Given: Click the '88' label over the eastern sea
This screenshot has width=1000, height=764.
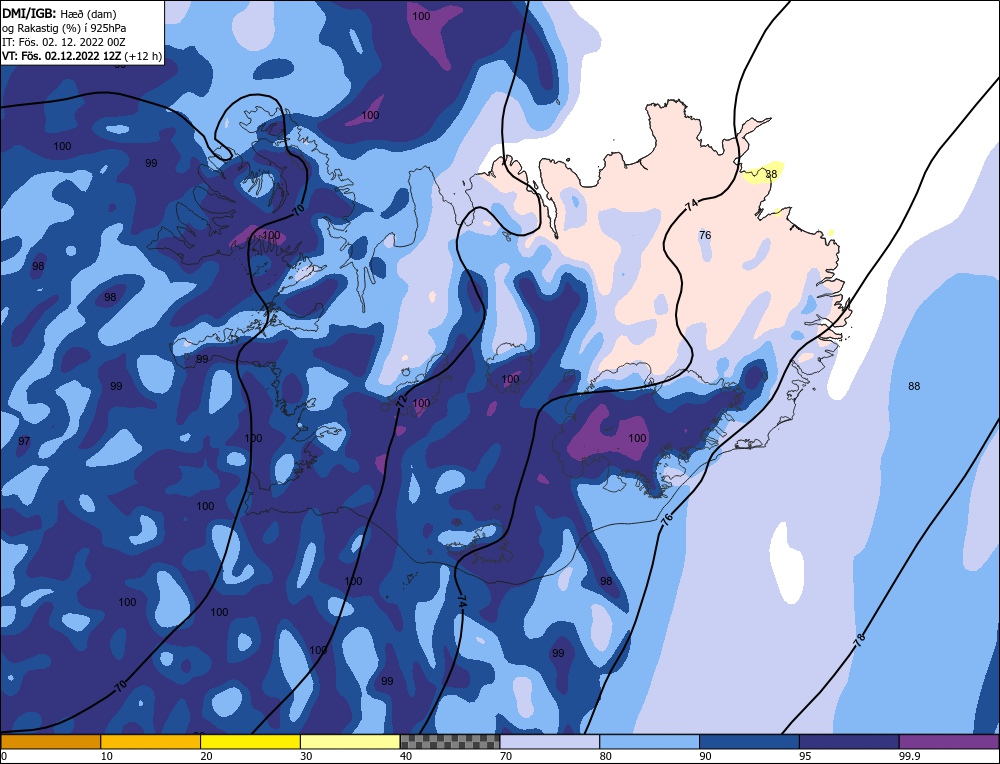Looking at the screenshot, I should (x=914, y=386).
